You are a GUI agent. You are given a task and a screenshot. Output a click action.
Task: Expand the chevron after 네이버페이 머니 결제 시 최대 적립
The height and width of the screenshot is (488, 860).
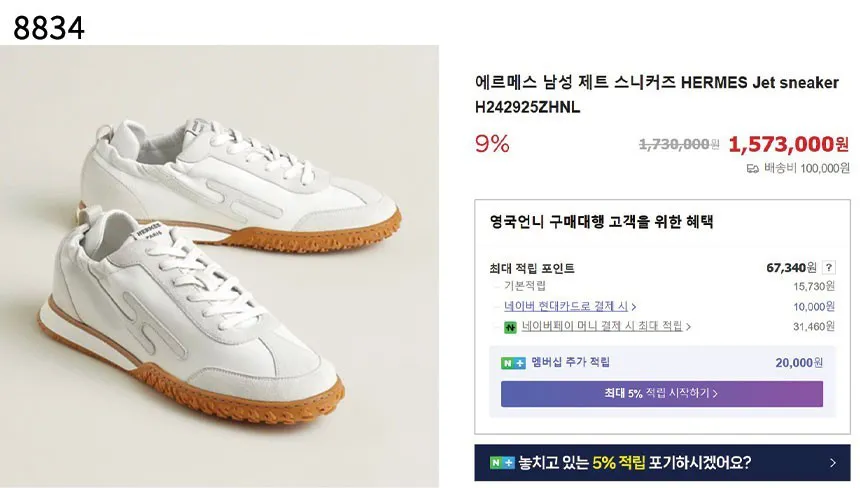point(689,326)
